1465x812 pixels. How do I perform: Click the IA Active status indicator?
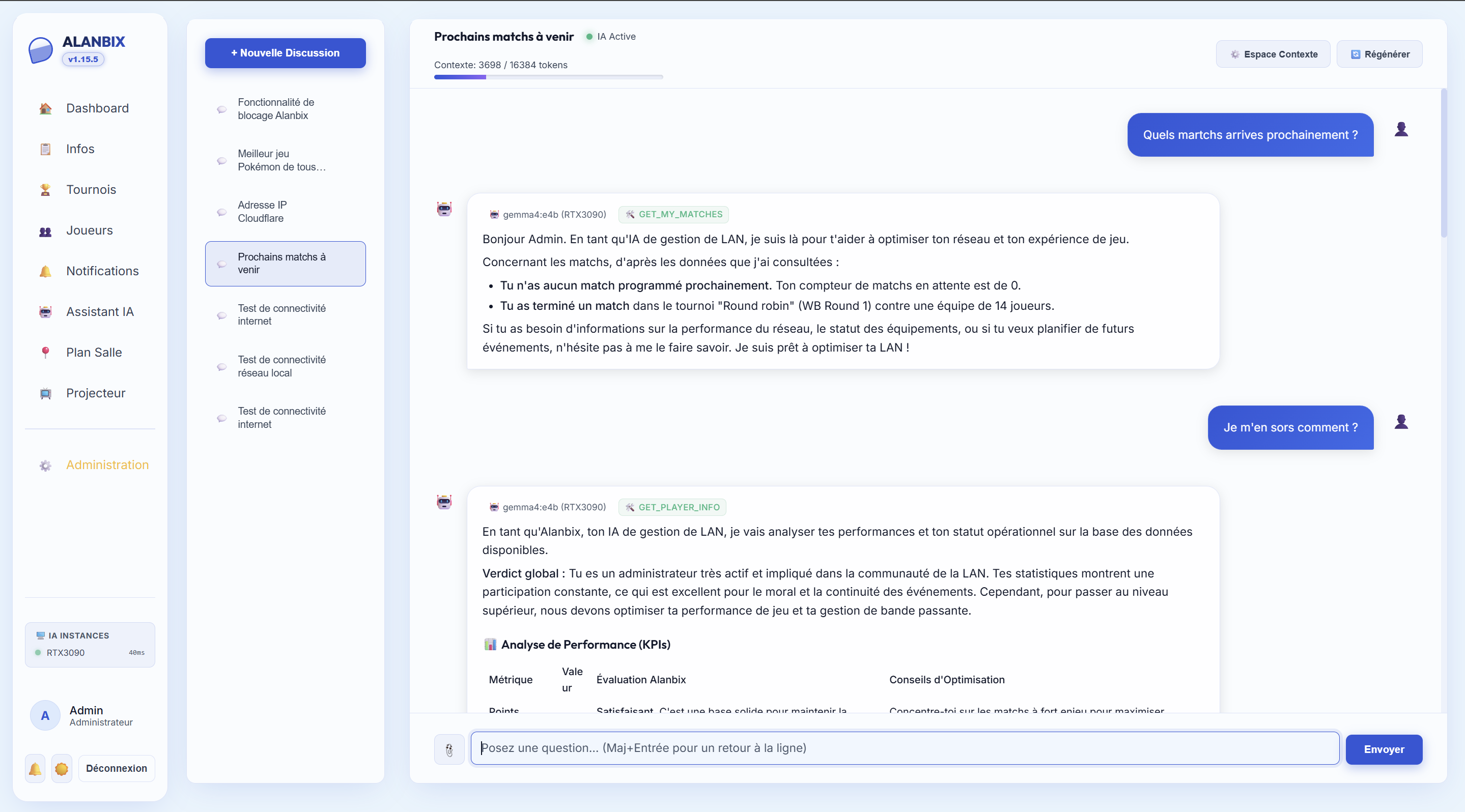point(611,36)
